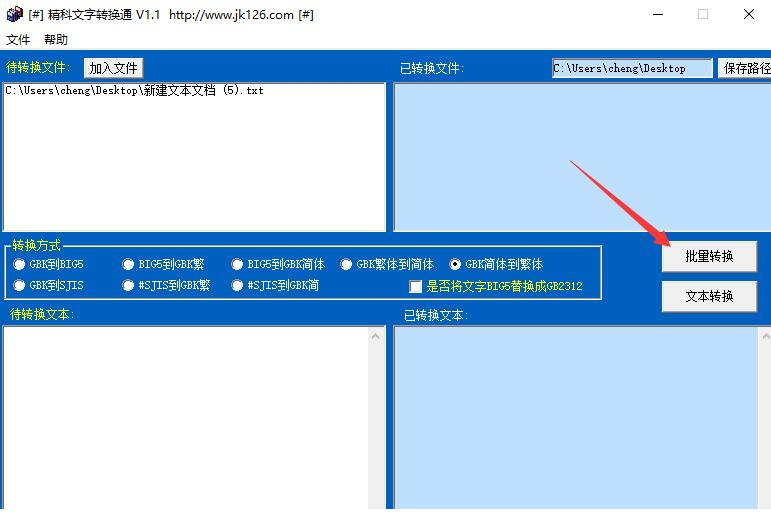
Task: Close the 精科文字转换通 window
Action: [x=748, y=14]
